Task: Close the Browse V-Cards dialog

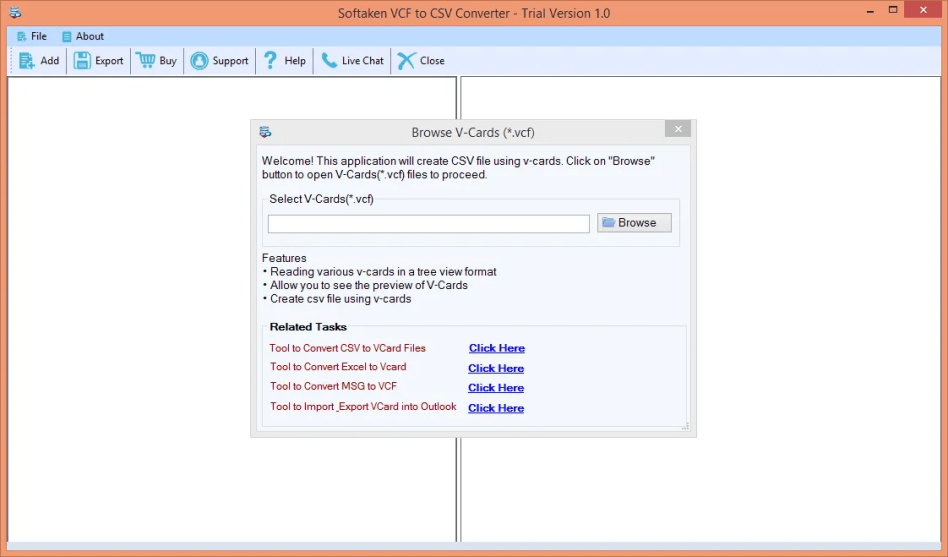Action: (x=678, y=129)
